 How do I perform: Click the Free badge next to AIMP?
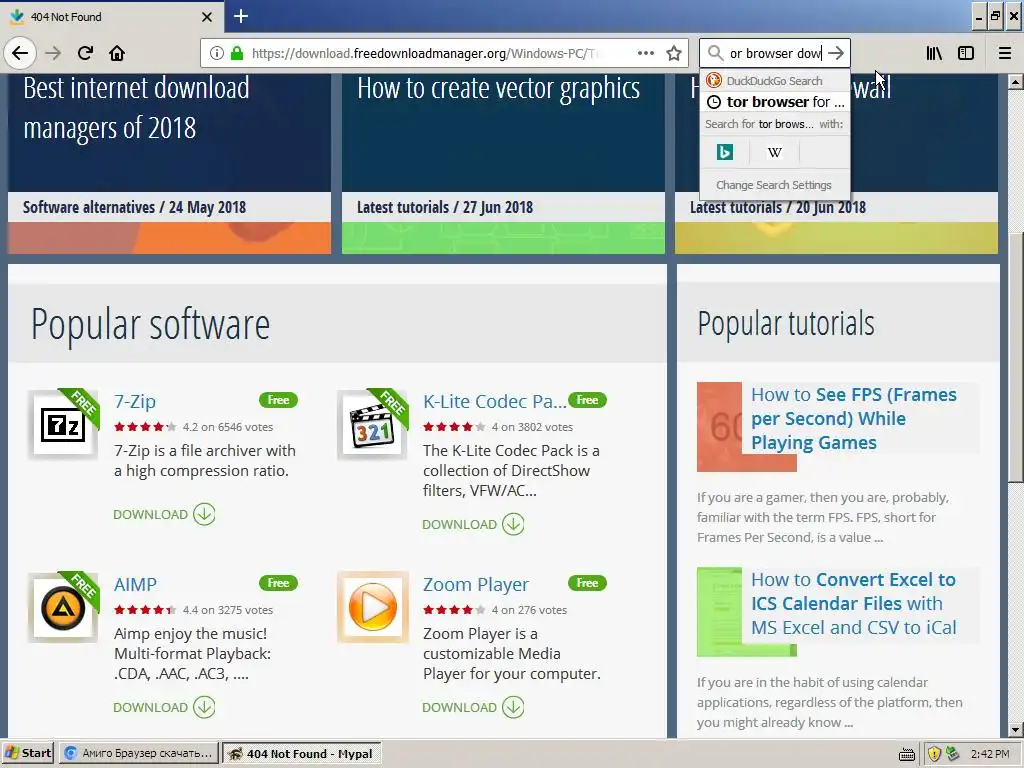[278, 583]
